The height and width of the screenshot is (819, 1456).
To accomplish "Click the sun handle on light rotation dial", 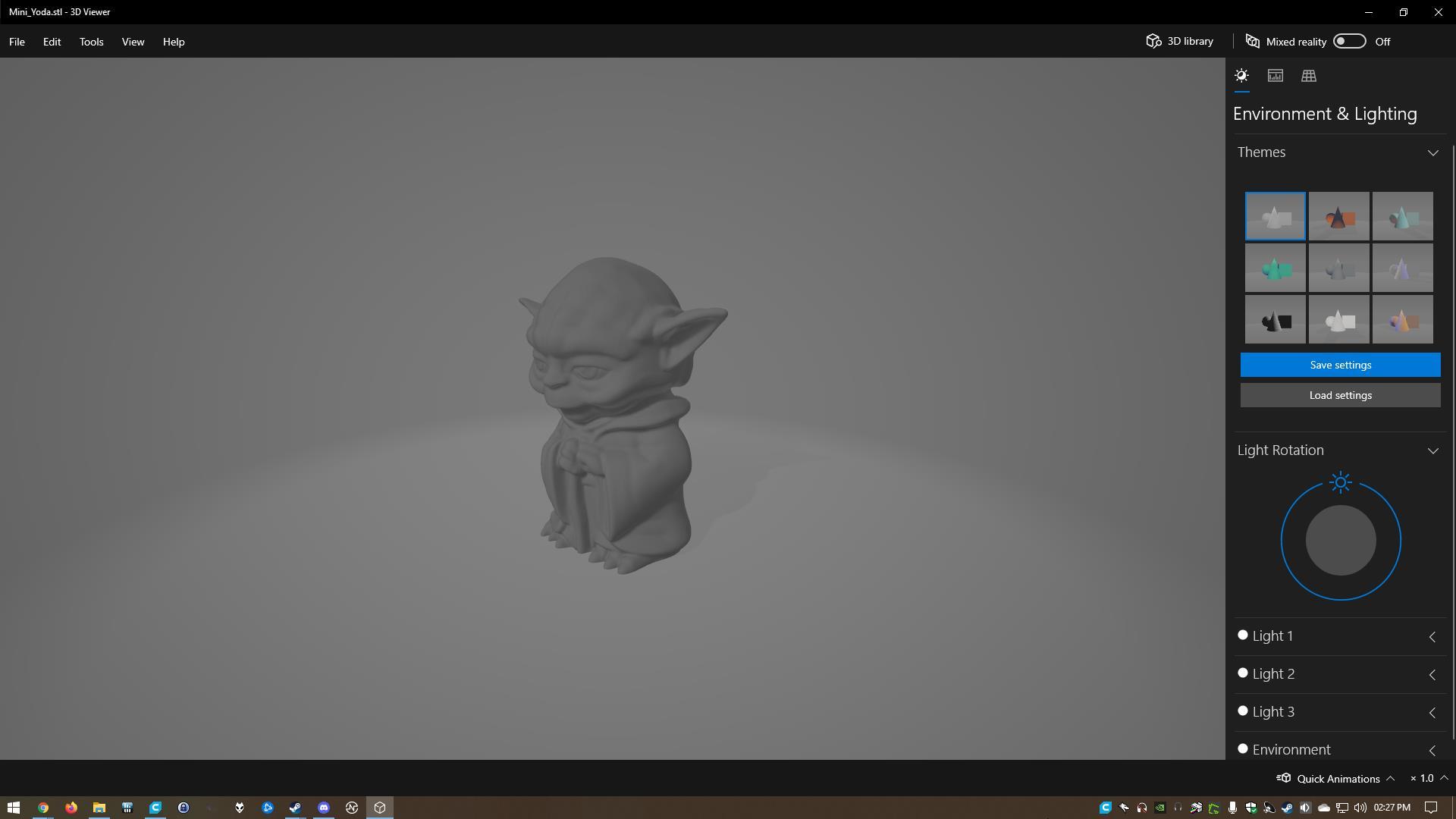I will (1341, 482).
